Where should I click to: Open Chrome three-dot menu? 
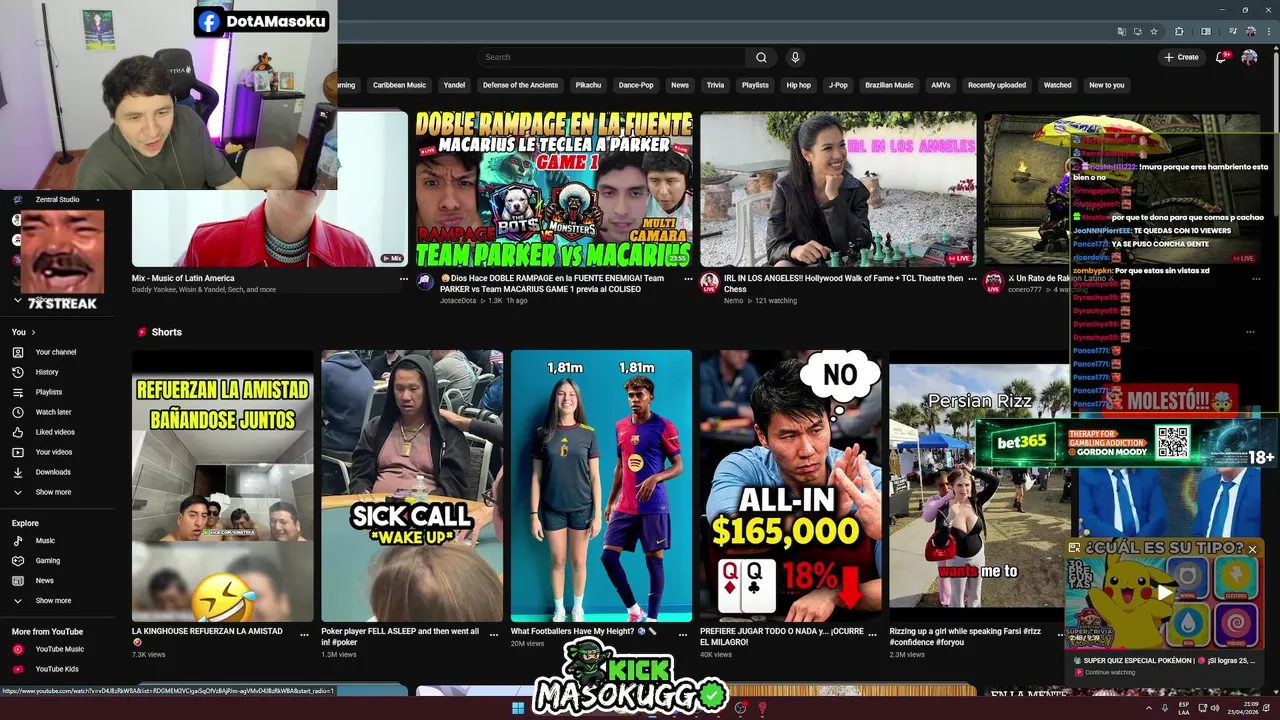click(1267, 32)
